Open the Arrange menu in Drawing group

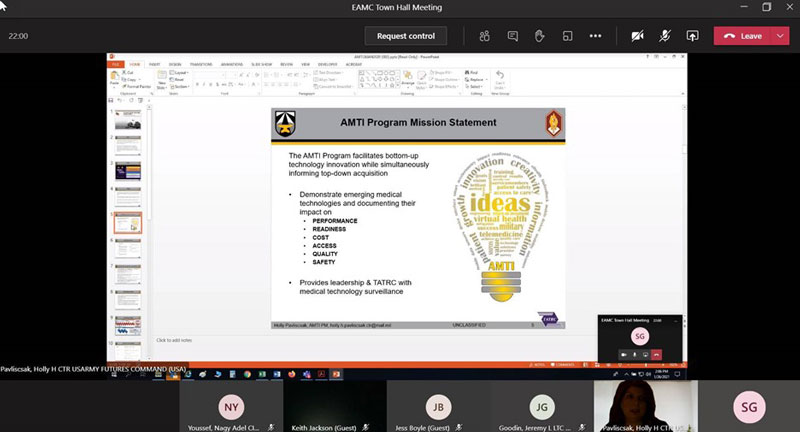pyautogui.click(x=407, y=80)
